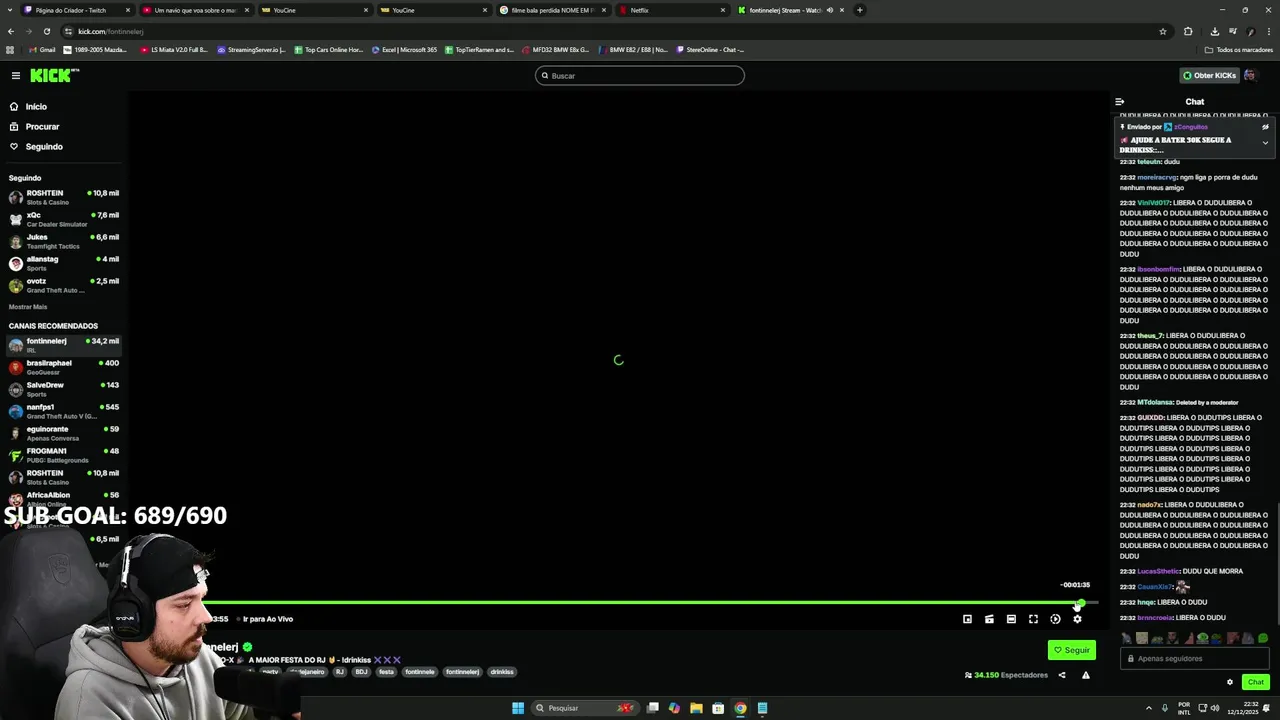
Task: Open playback speed icon in player
Action: point(1055,619)
